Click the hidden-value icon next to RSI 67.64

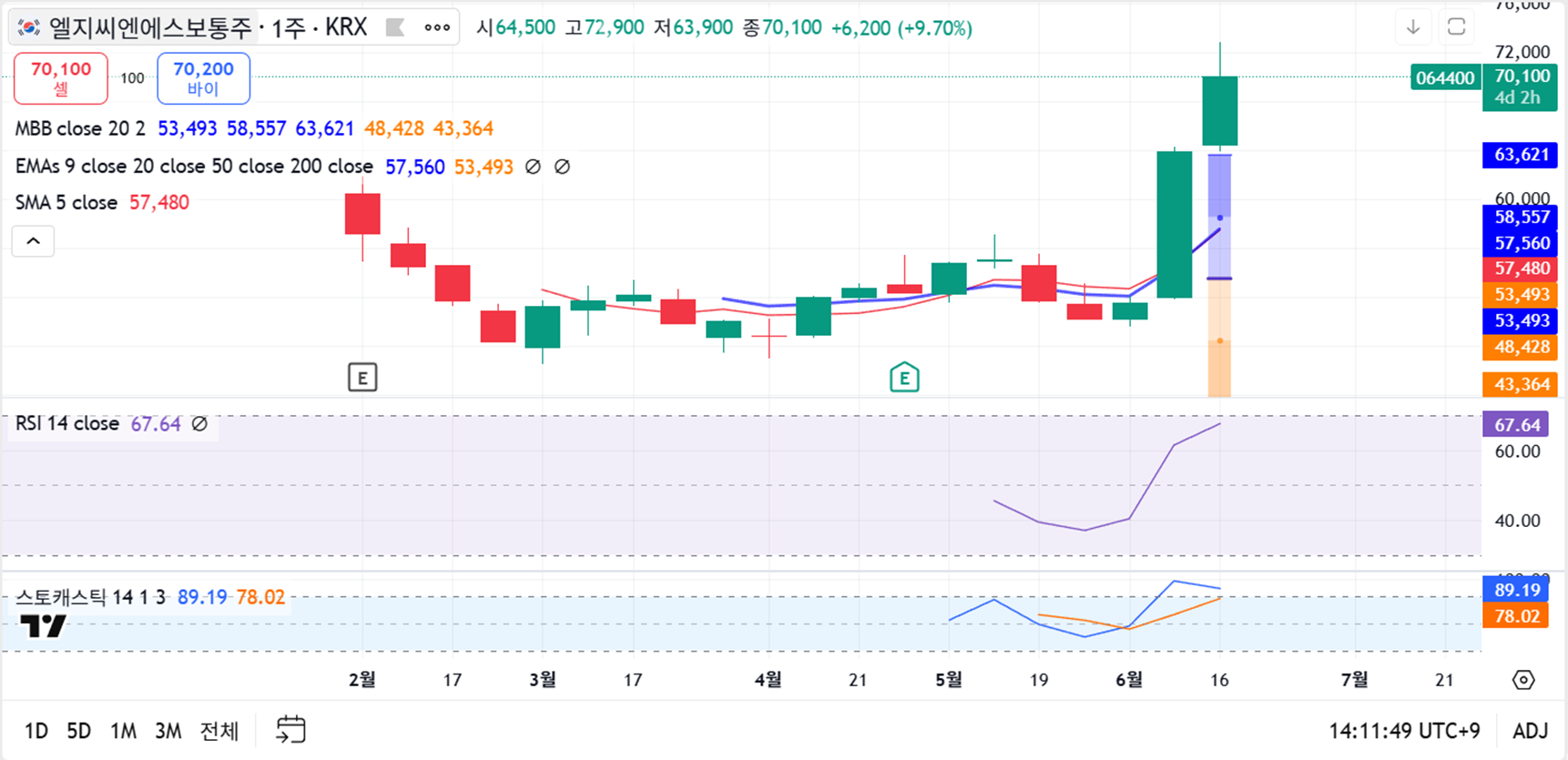[199, 424]
